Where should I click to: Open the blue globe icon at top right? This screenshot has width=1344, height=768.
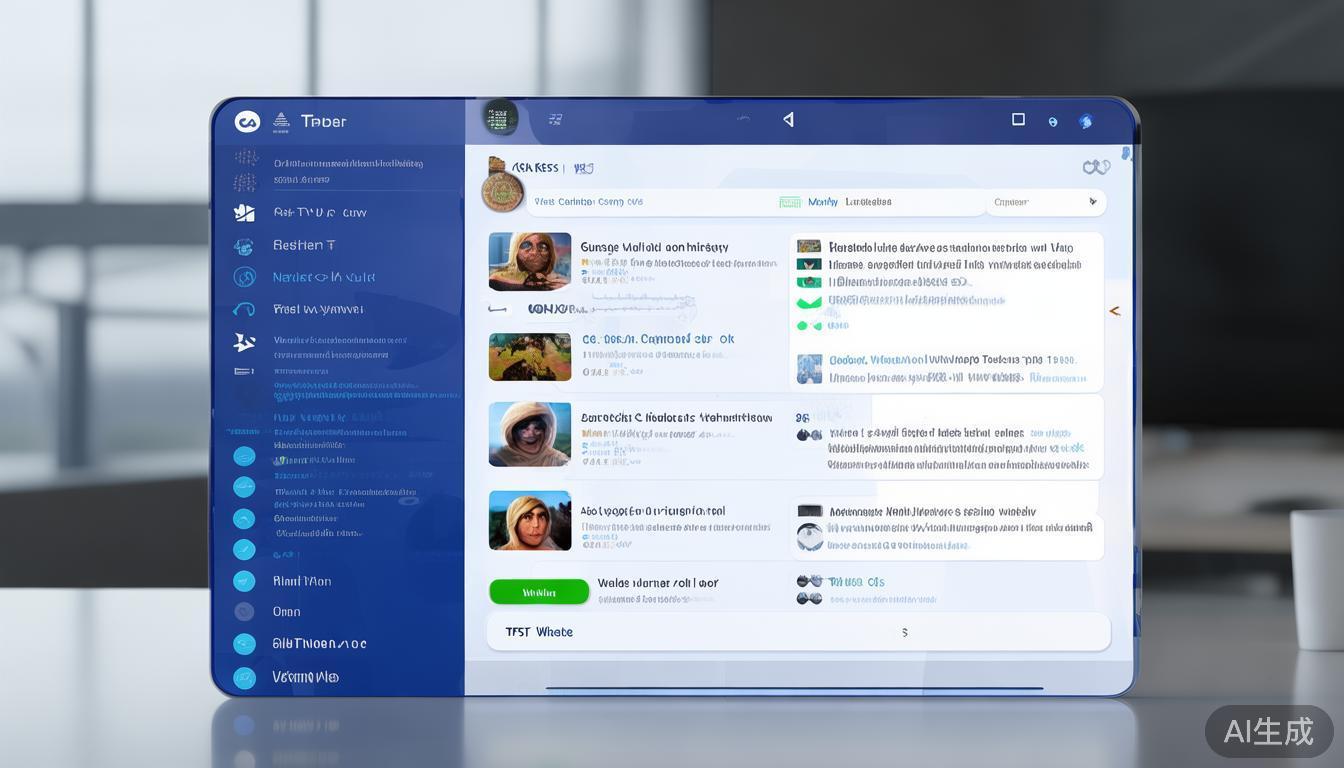[1086, 122]
